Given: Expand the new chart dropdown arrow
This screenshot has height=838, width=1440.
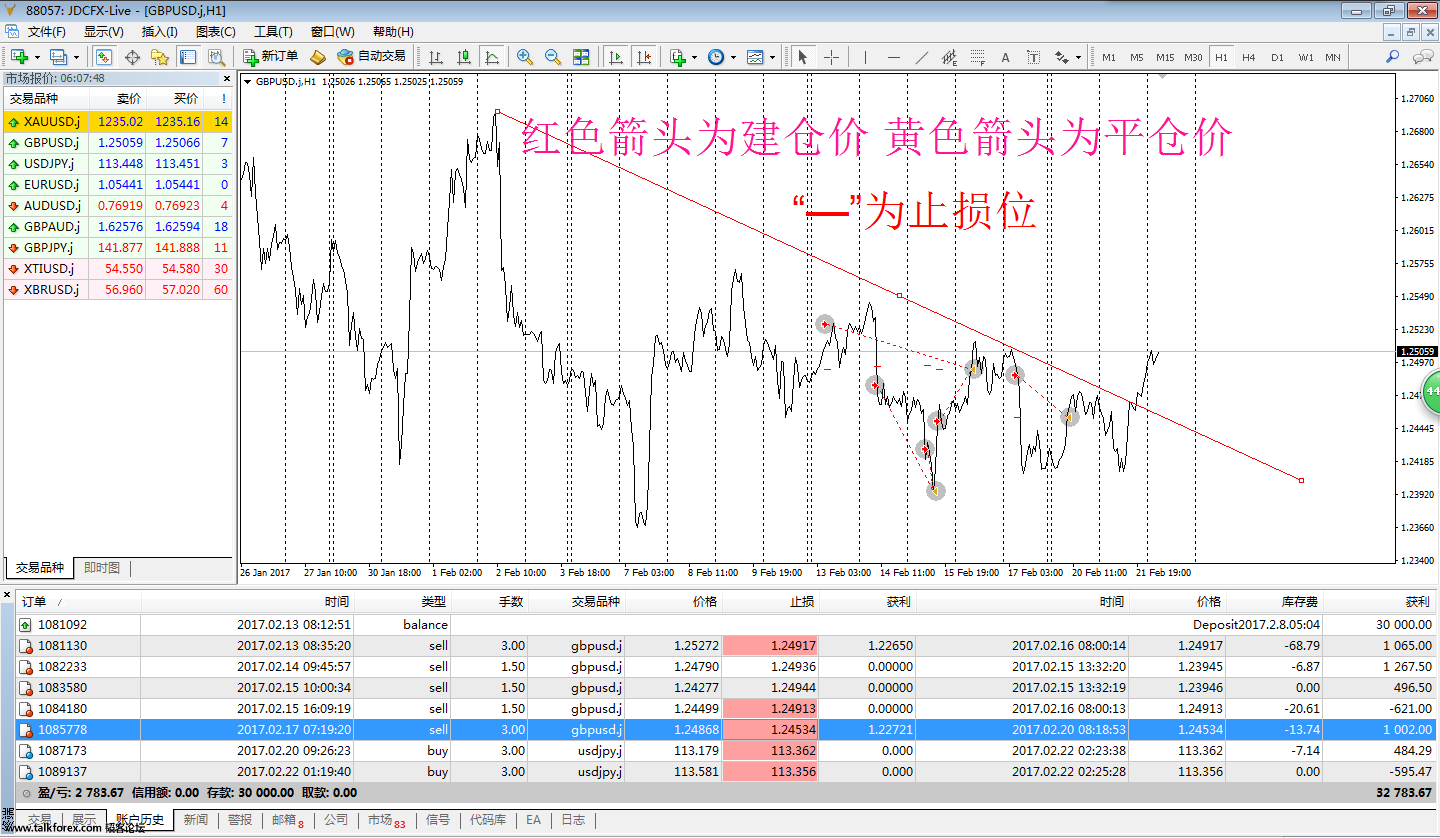Looking at the screenshot, I should [36, 57].
